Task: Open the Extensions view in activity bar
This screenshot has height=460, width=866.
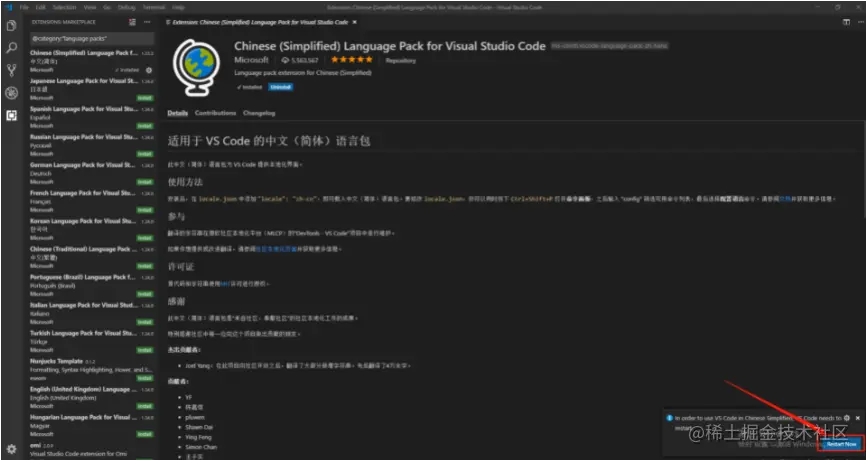Action: 11,115
